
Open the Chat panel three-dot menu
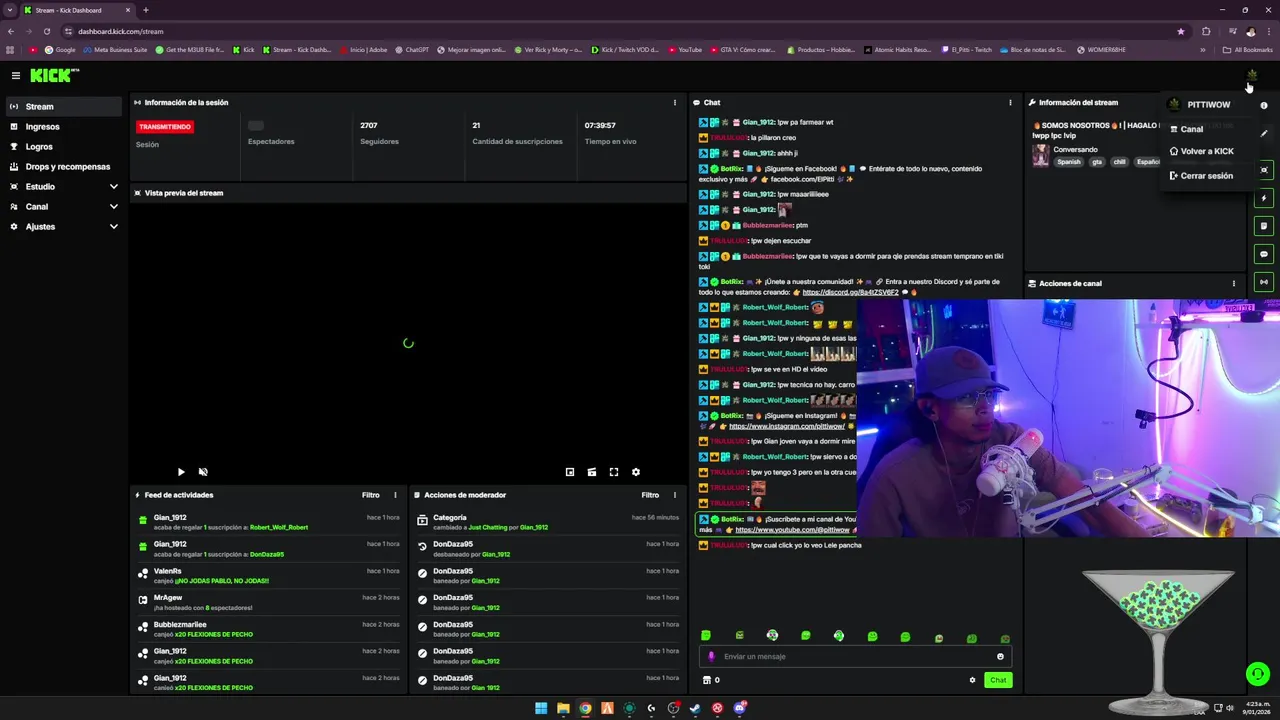pyautogui.click(x=1010, y=102)
